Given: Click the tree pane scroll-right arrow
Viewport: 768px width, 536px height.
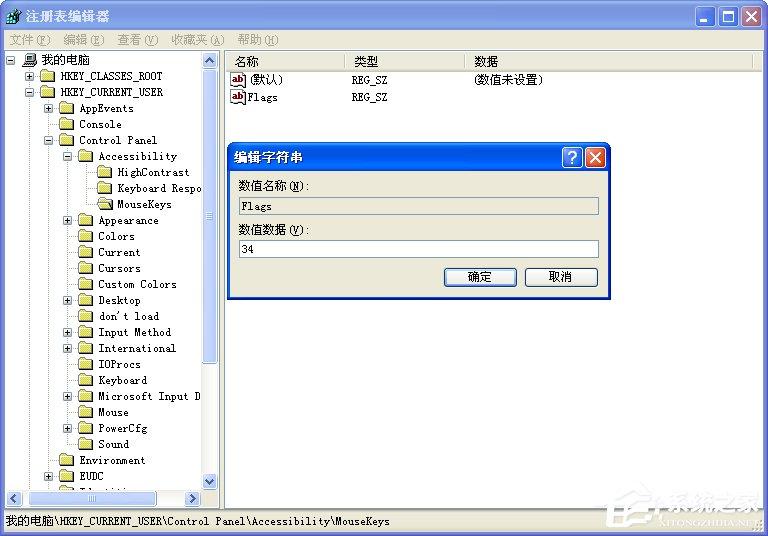Looking at the screenshot, I should (x=192, y=499).
